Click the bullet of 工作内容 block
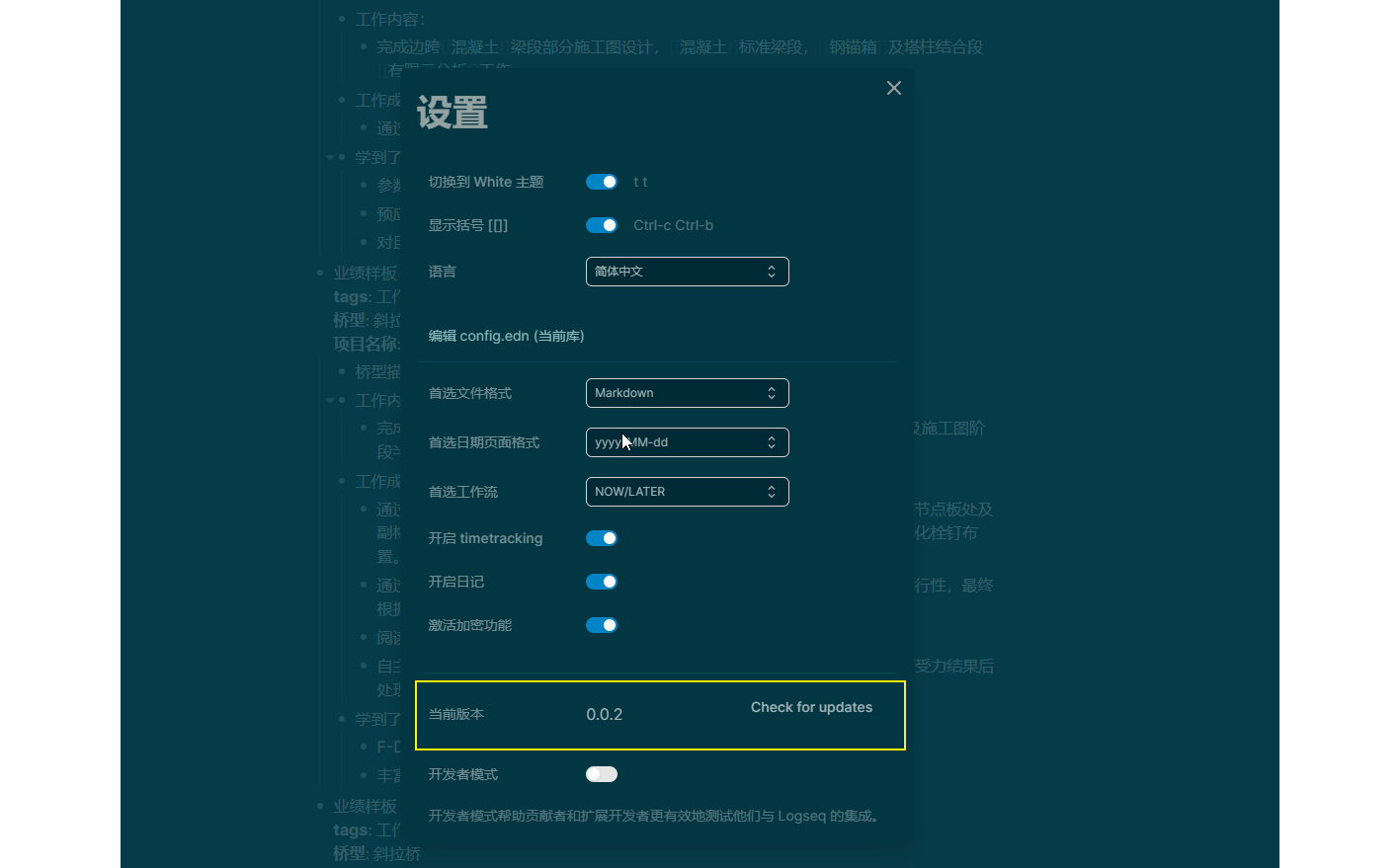 341,18
